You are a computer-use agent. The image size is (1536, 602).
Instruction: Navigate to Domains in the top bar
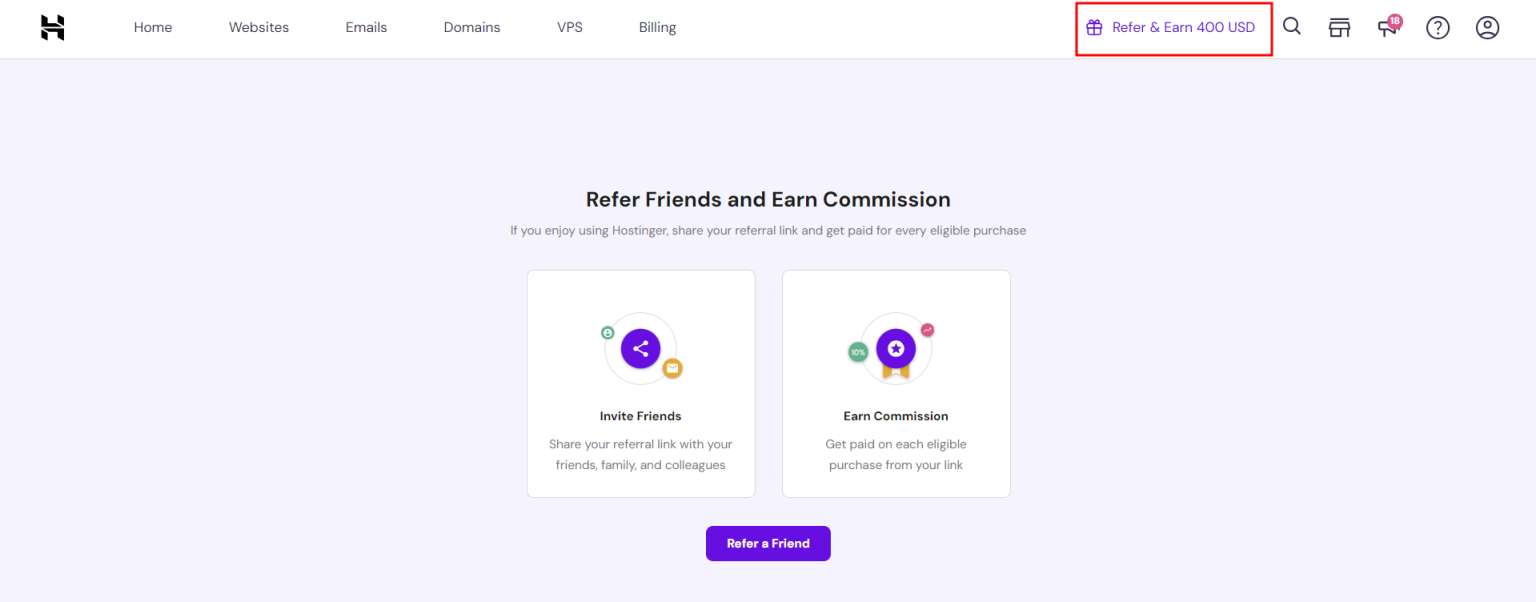[472, 28]
